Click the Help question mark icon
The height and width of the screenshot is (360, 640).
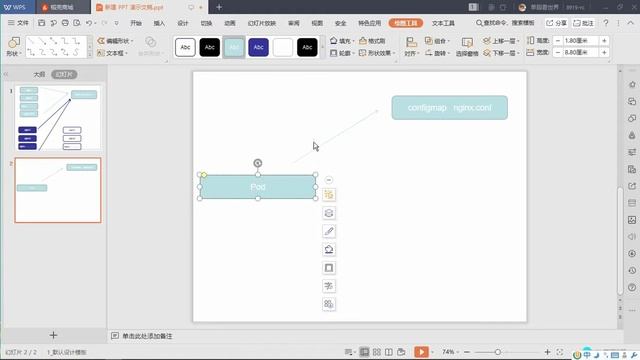click(x=606, y=23)
